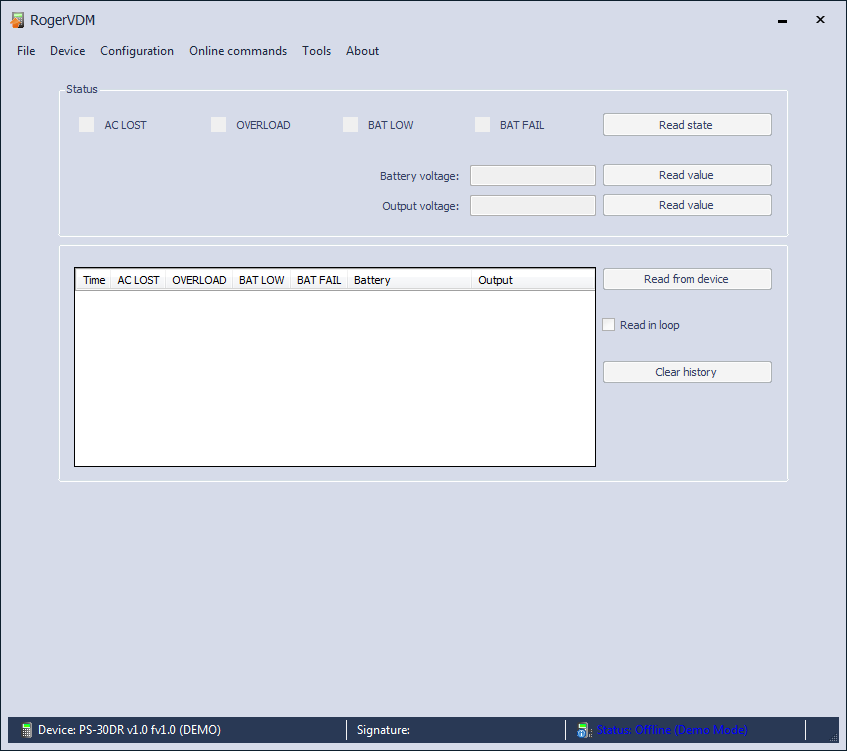The image size is (847, 751).
Task: Open the Tools menu
Action: 316,51
